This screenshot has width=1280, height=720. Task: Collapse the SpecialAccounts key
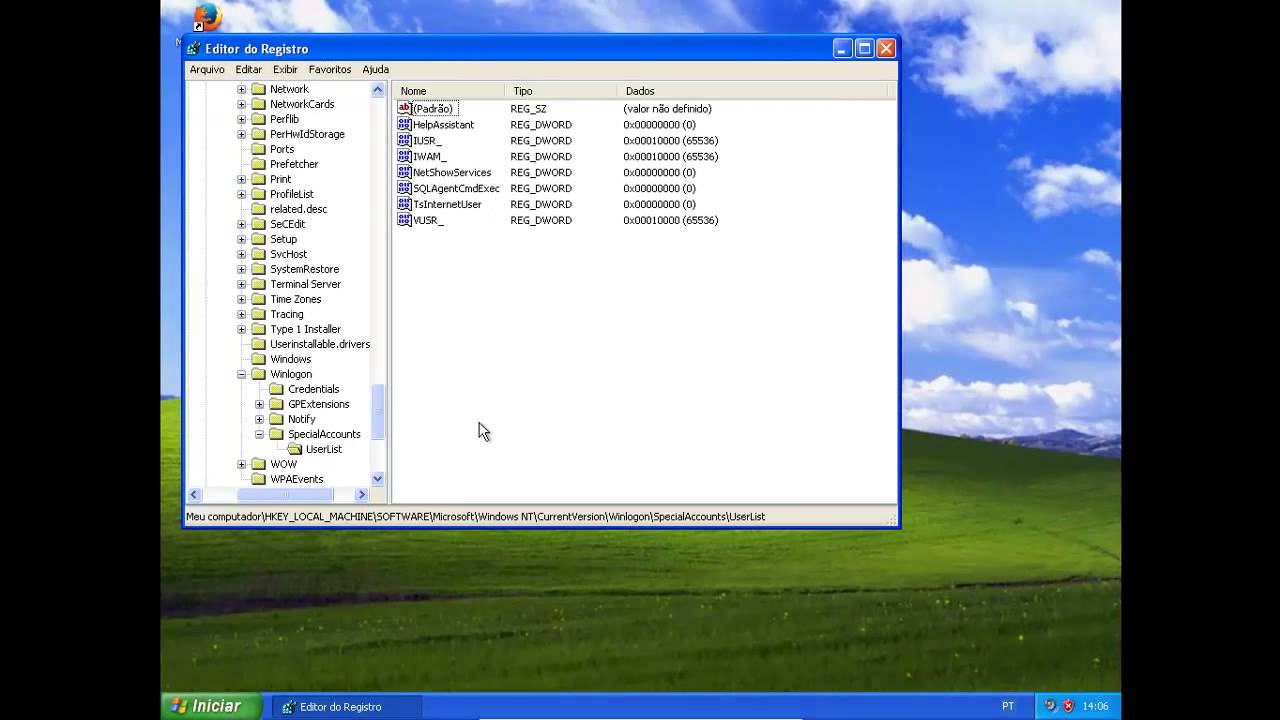click(259, 434)
